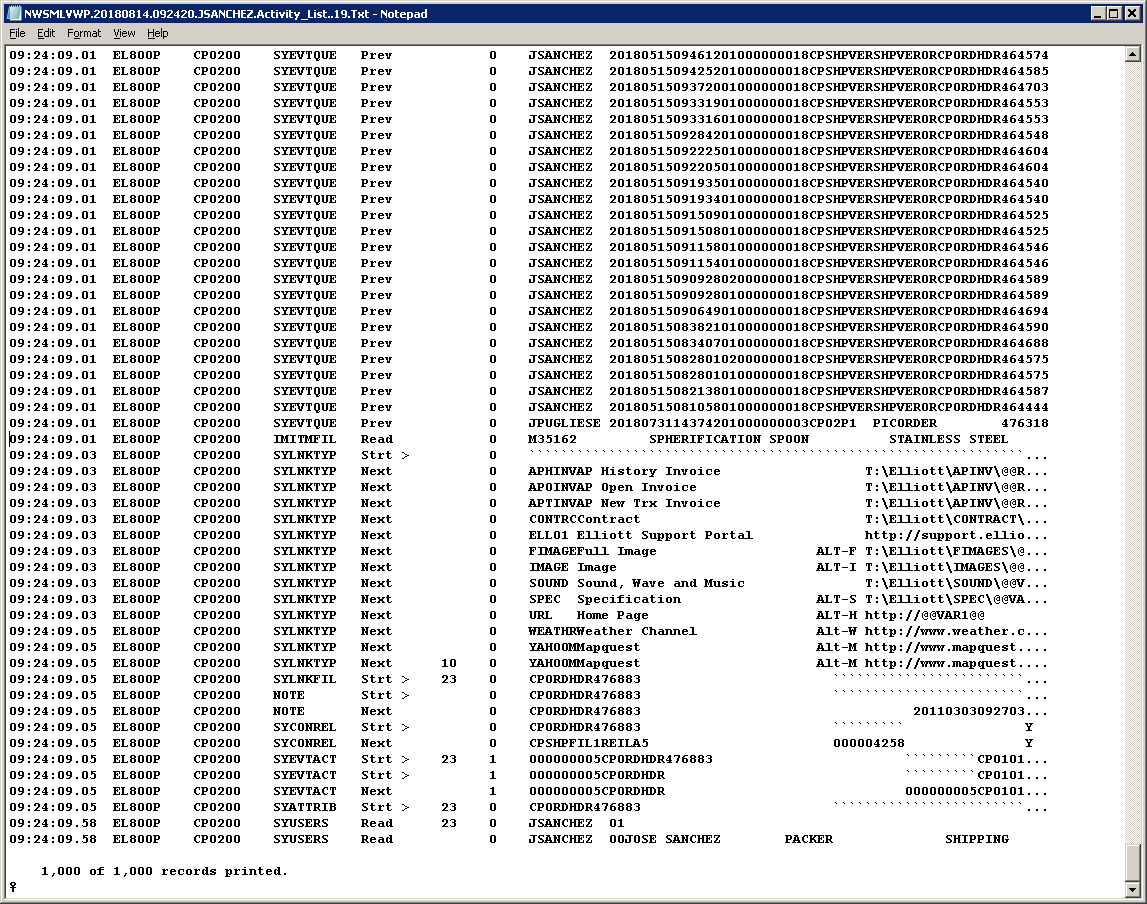Click the scroll down arrow
Viewport: 1147px width, 904px height.
pyautogui.click(x=1132, y=890)
